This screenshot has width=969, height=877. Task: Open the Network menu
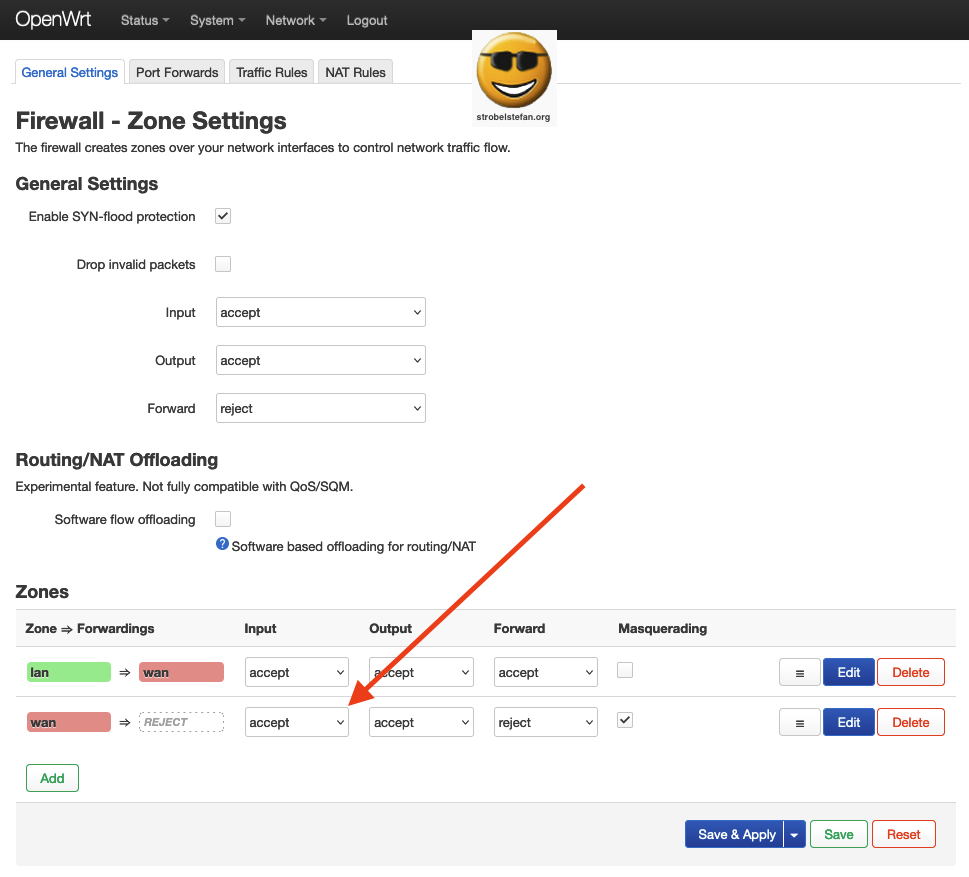[x=295, y=20]
